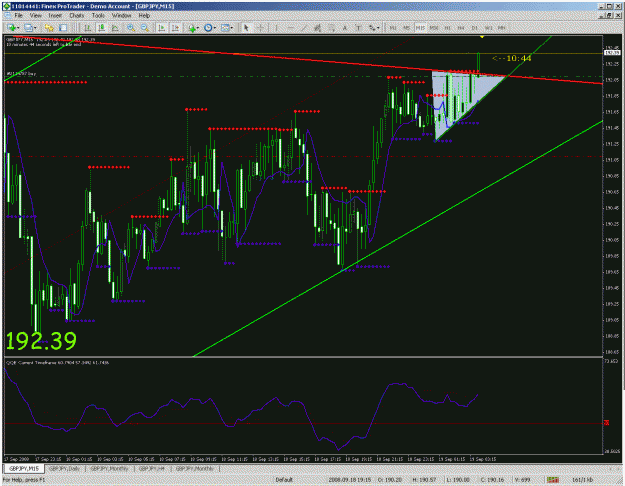The width and height of the screenshot is (625, 486).
Task: Click the Arrows objects icon
Action: (371, 28)
